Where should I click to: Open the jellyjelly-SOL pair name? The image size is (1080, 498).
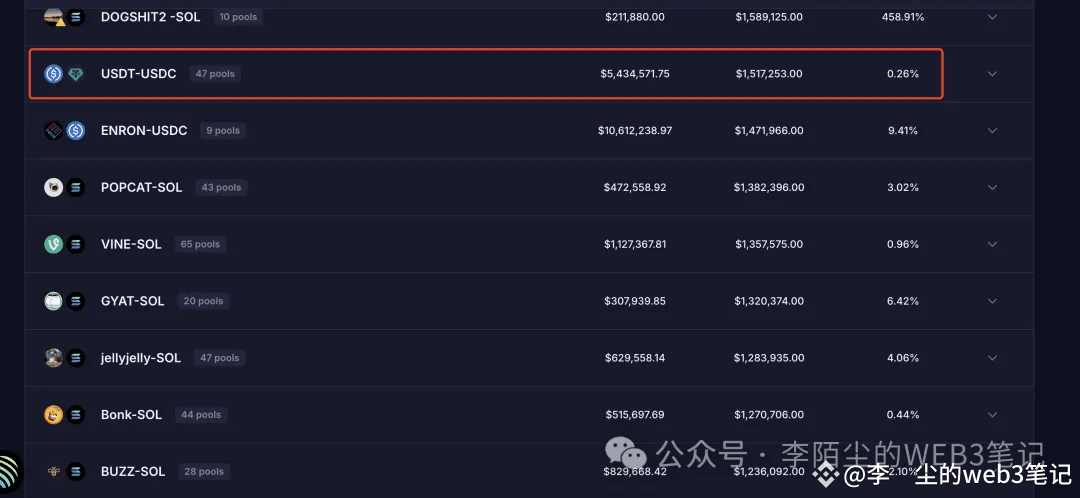[141, 358]
